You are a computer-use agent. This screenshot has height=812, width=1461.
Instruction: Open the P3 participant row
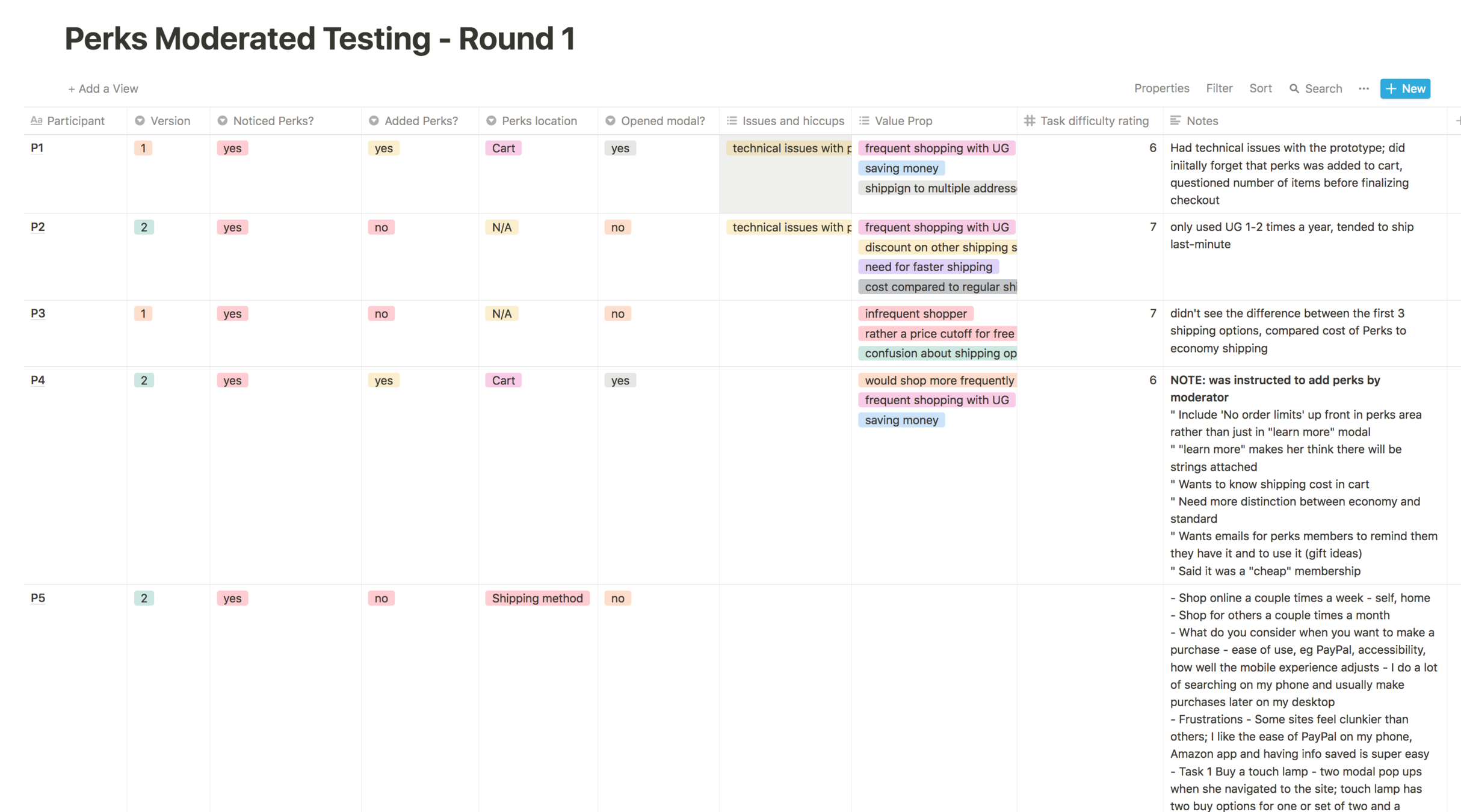click(x=38, y=313)
